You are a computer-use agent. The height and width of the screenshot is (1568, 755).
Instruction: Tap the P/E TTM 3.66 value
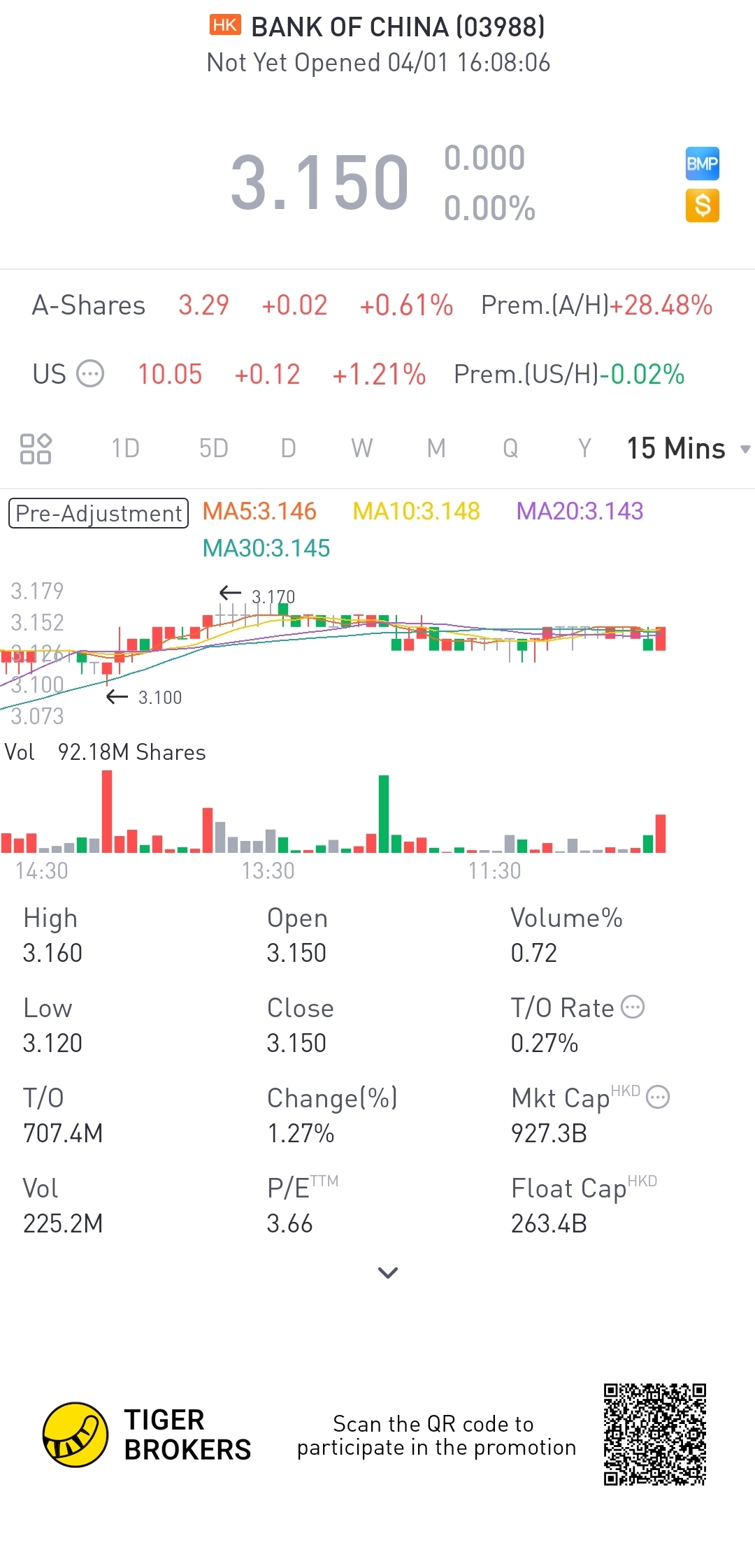click(x=289, y=1223)
